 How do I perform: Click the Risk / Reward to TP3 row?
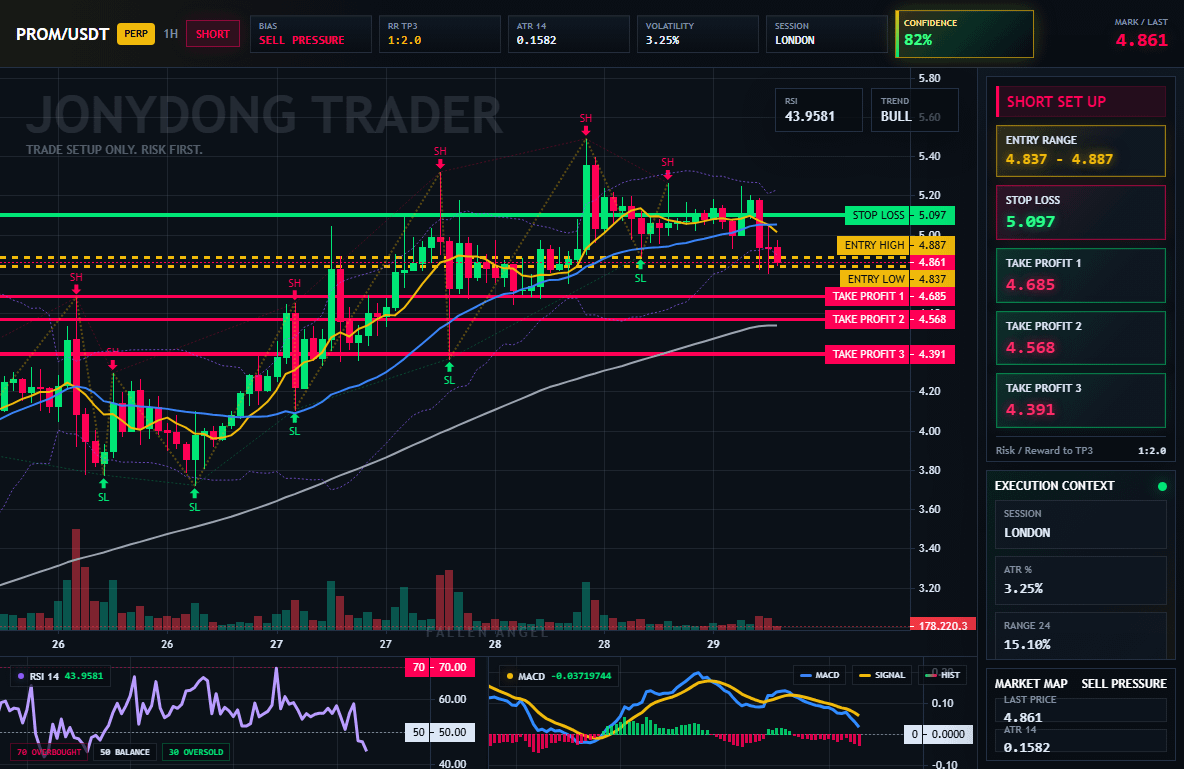(x=1081, y=451)
